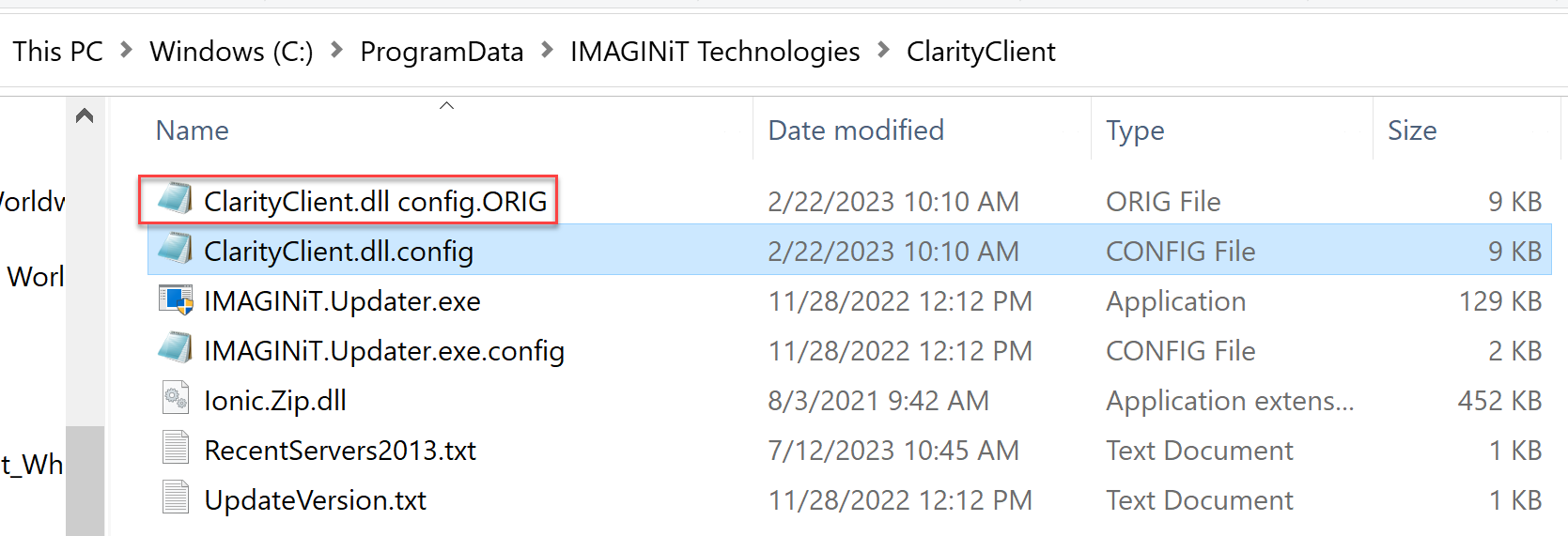Click the Ionic.Zip.dll gear icon
The image size is (1568, 536).
[176, 399]
